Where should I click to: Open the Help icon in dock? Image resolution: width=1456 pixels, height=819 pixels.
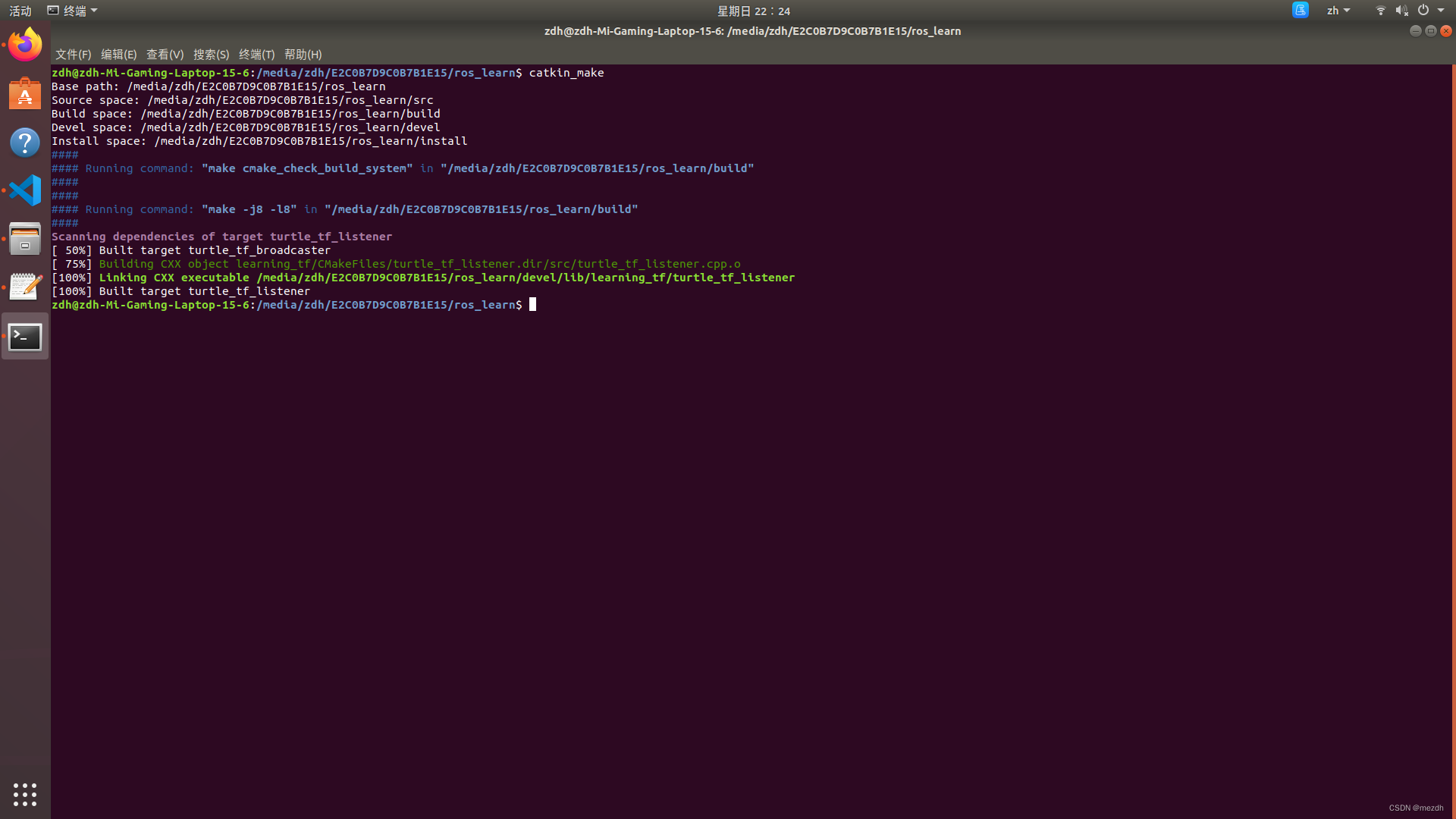(x=25, y=143)
